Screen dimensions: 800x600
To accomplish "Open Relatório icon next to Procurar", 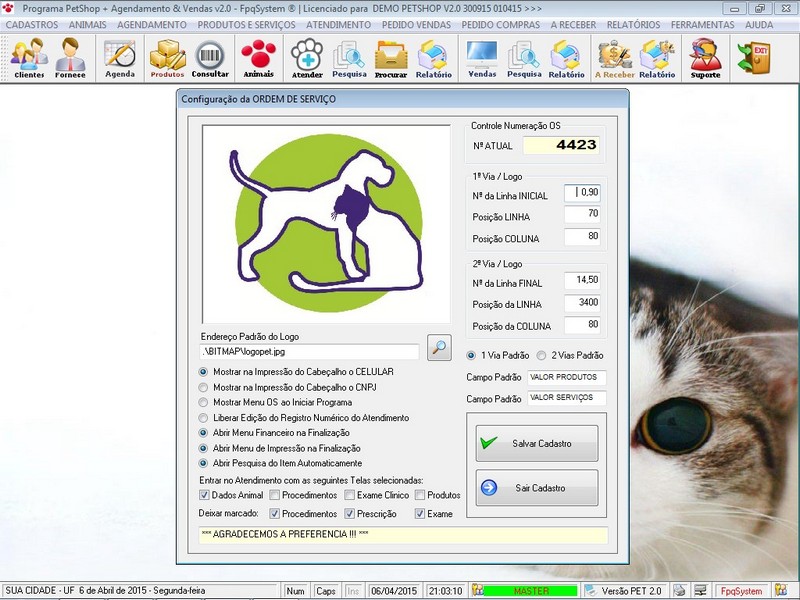I will coord(433,58).
